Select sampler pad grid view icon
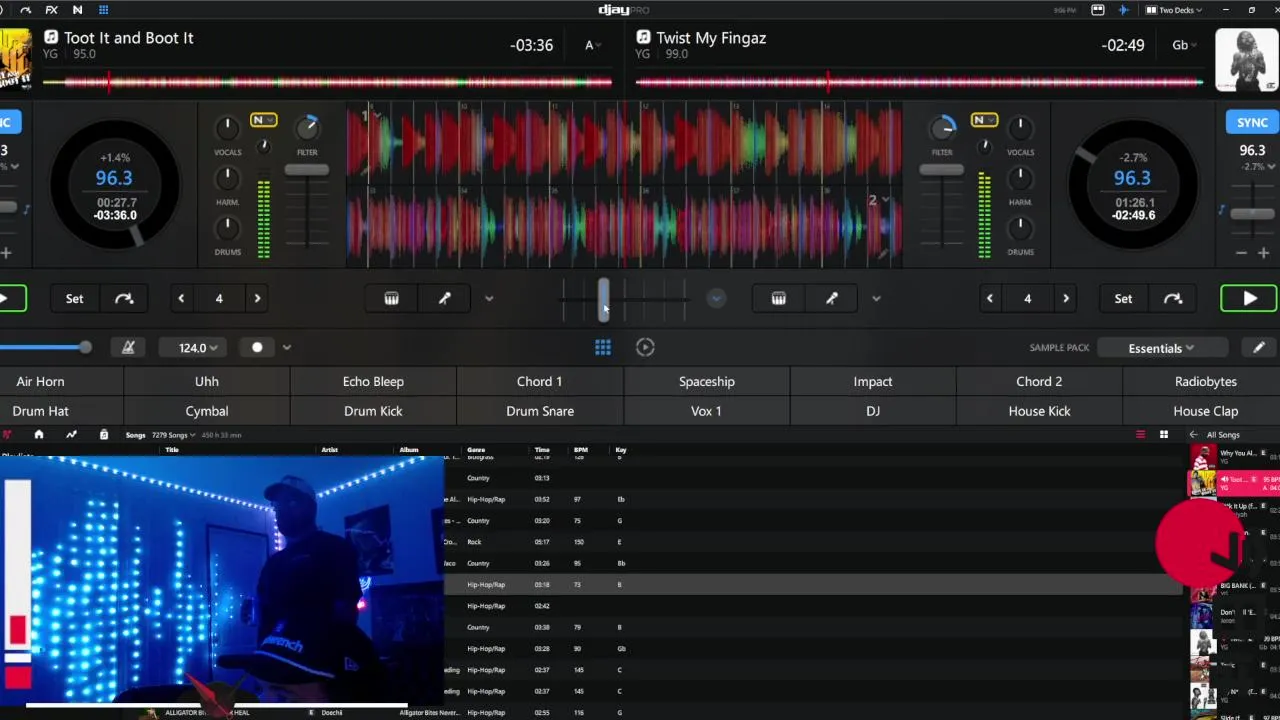Image resolution: width=1280 pixels, height=720 pixels. [603, 347]
